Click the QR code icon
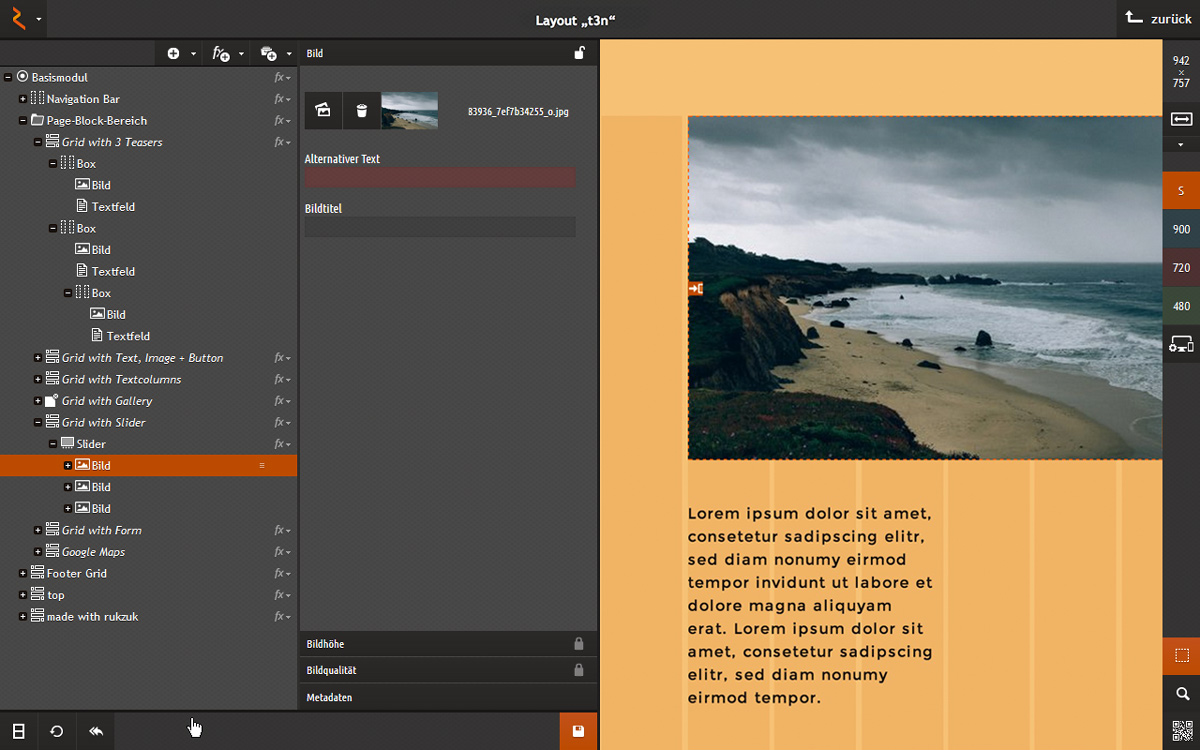This screenshot has width=1200, height=750. [x=1181, y=731]
